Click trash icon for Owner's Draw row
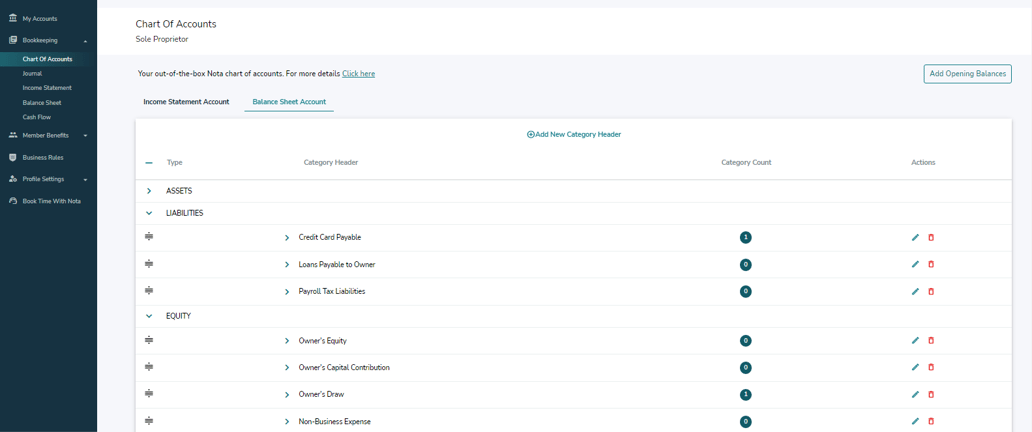 point(931,395)
